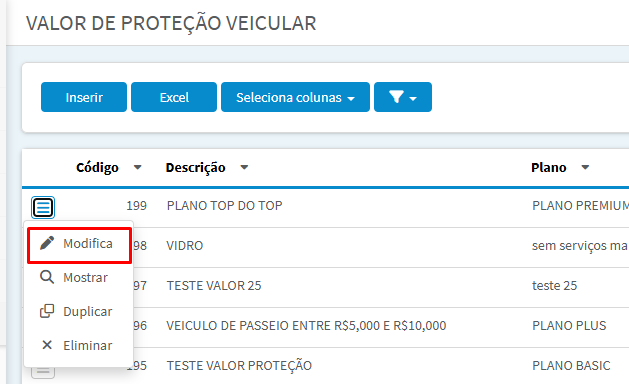This screenshot has height=384, width=629.
Task: Click the magnifier icon next to Mostrar
Action: tap(47, 277)
